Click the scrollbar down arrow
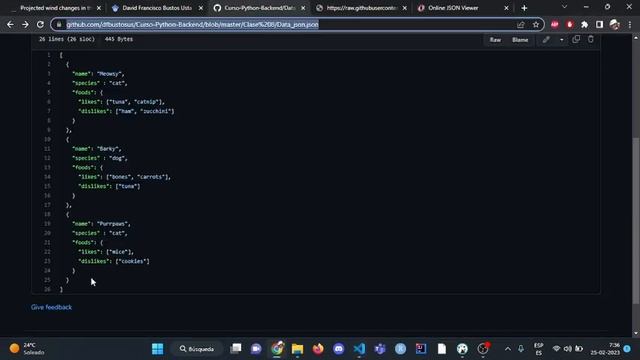Image resolution: width=640 pixels, height=360 pixels. (x=636, y=333)
